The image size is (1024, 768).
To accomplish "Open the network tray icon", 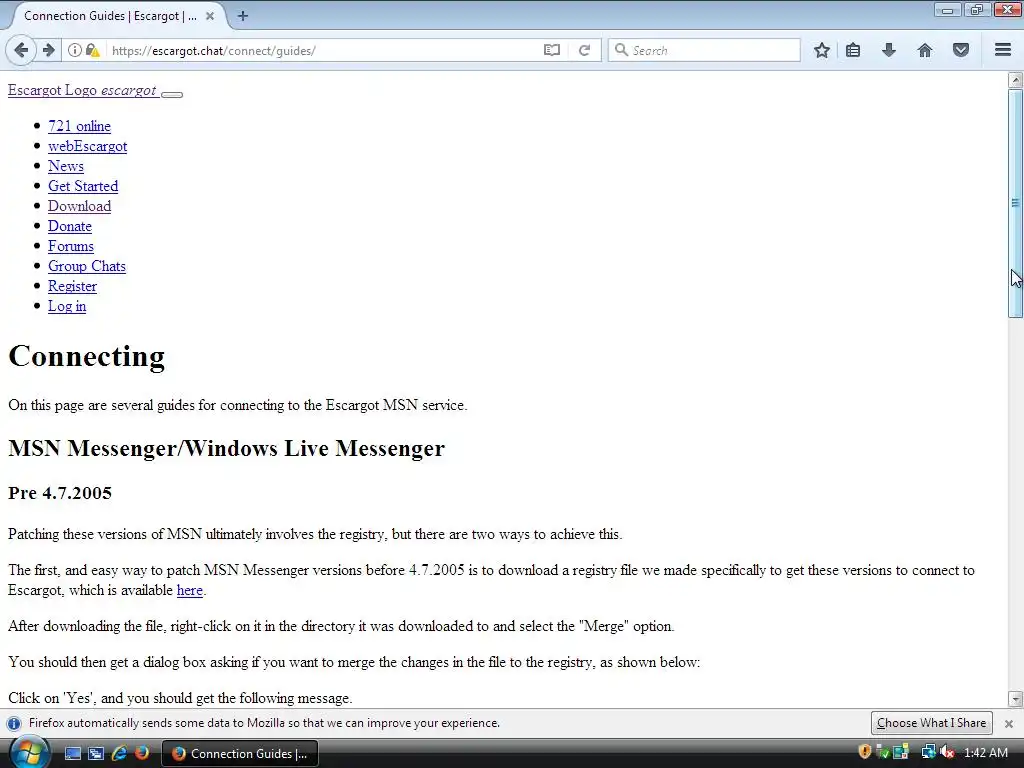I will pos(928,752).
